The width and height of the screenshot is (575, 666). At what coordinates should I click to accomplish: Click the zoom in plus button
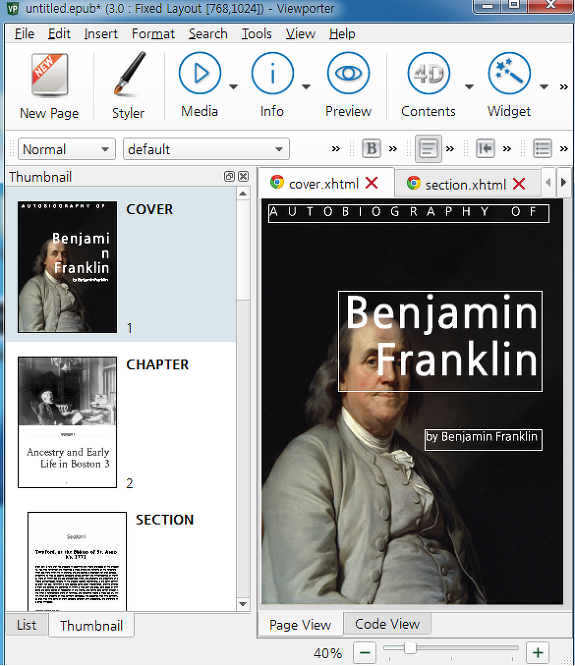tap(538, 652)
